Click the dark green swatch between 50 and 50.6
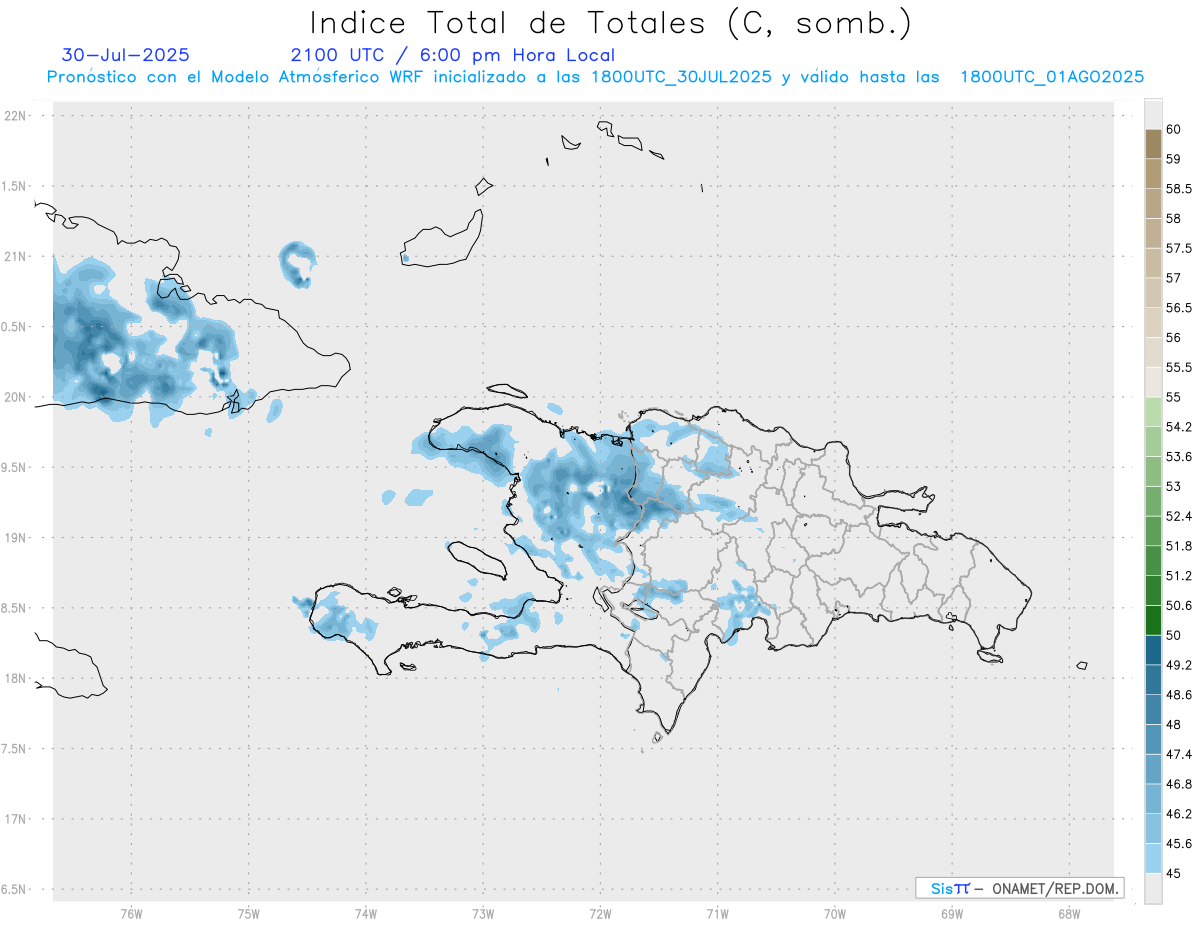1200x927 pixels. pyautogui.click(x=1153, y=620)
